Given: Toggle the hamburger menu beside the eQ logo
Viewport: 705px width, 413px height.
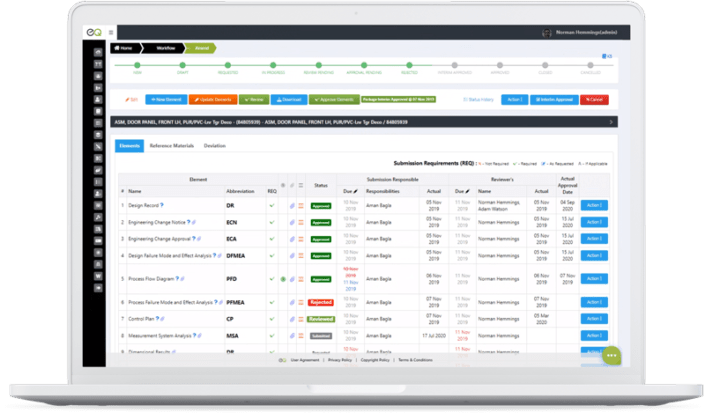Looking at the screenshot, I should pyautogui.click(x=111, y=32).
